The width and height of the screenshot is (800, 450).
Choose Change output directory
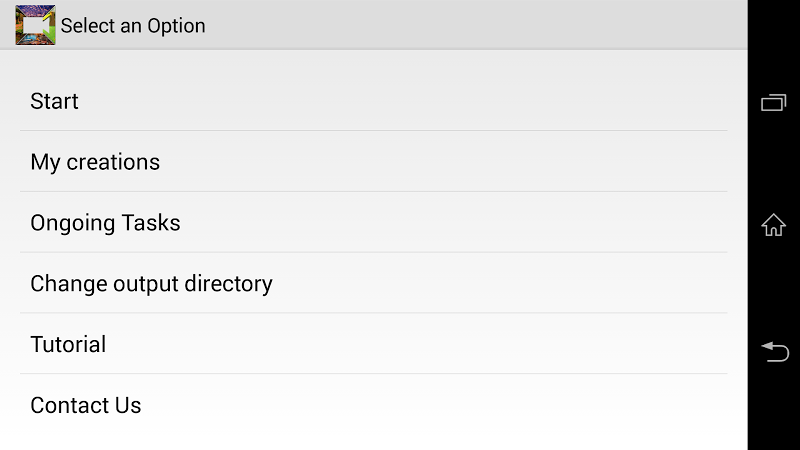pos(373,284)
